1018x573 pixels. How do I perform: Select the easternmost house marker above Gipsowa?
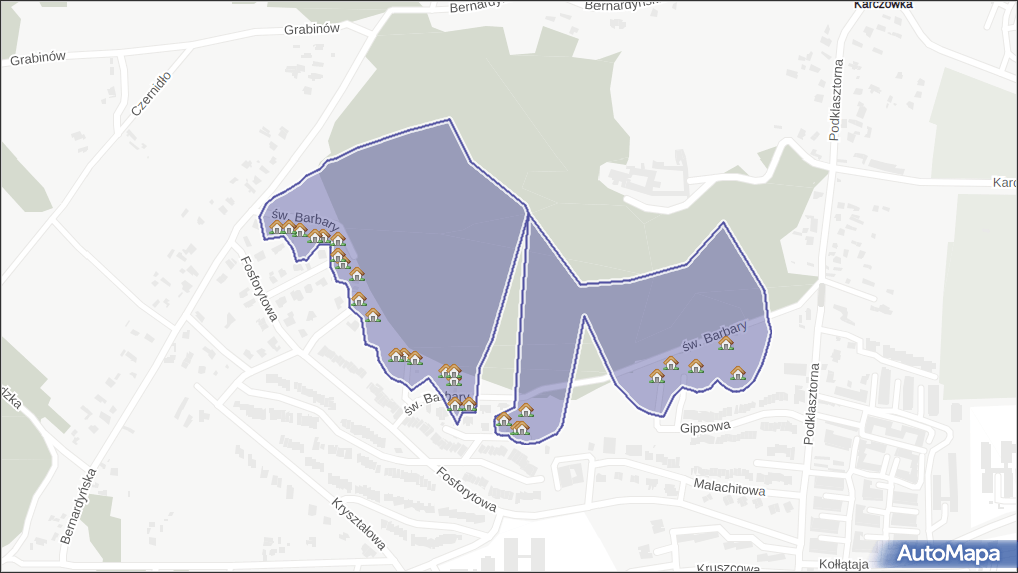coord(738,373)
